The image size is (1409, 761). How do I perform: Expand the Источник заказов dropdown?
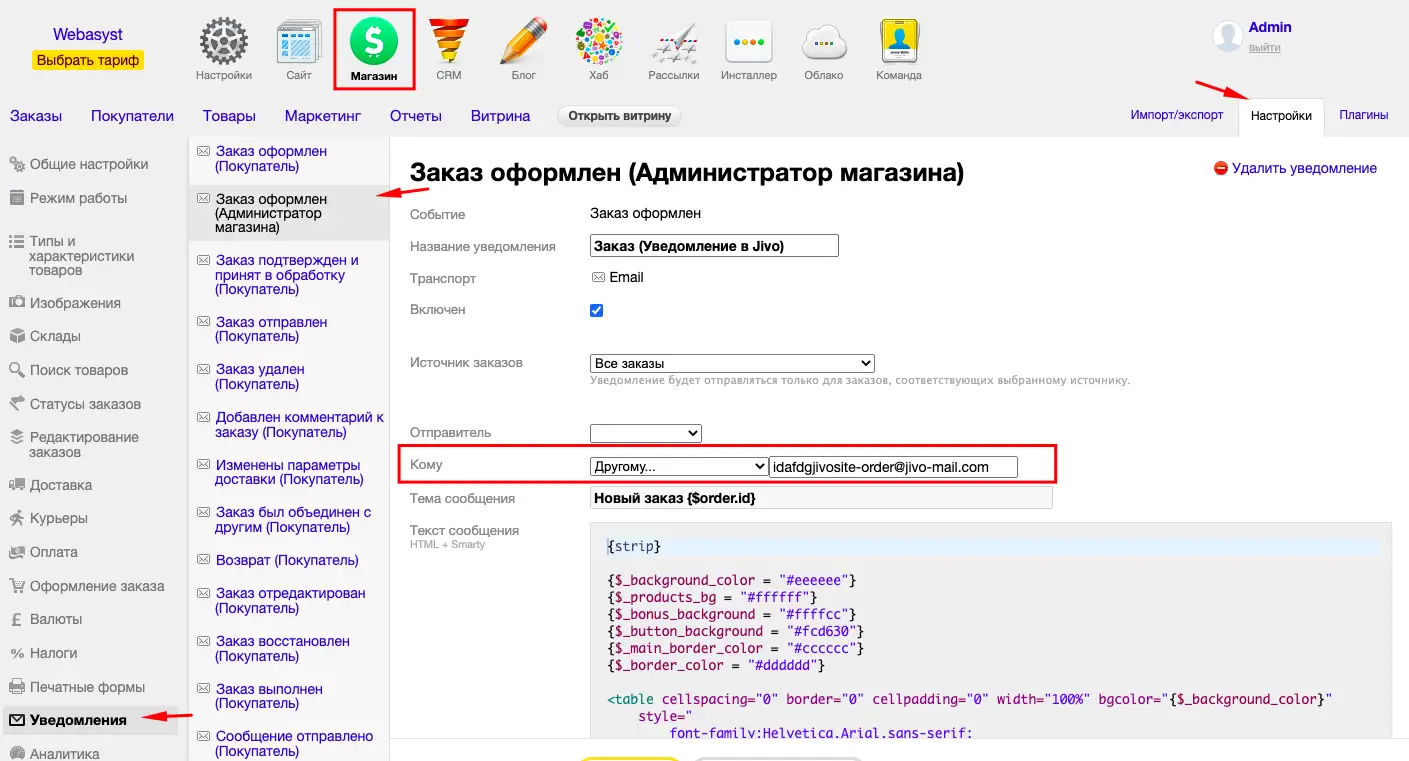[x=732, y=363]
